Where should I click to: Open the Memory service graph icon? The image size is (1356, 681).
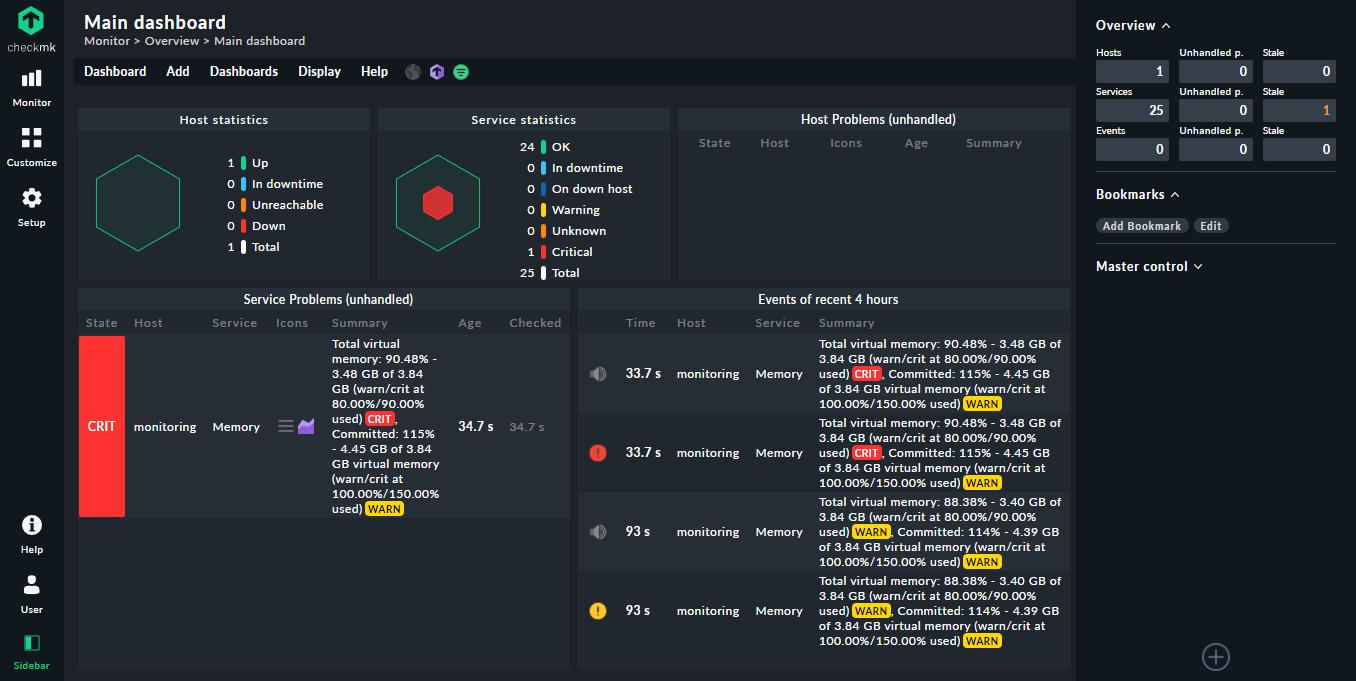point(306,427)
